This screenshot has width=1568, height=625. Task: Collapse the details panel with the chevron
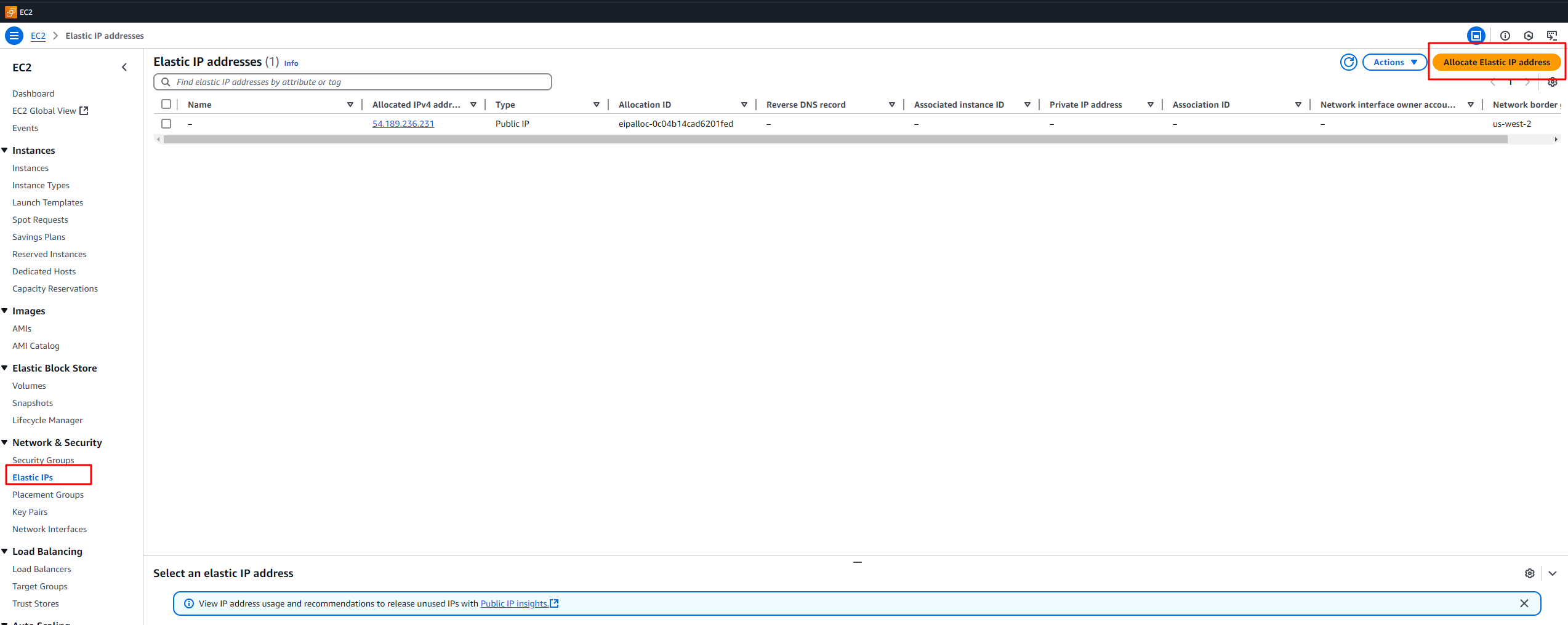tap(1552, 573)
